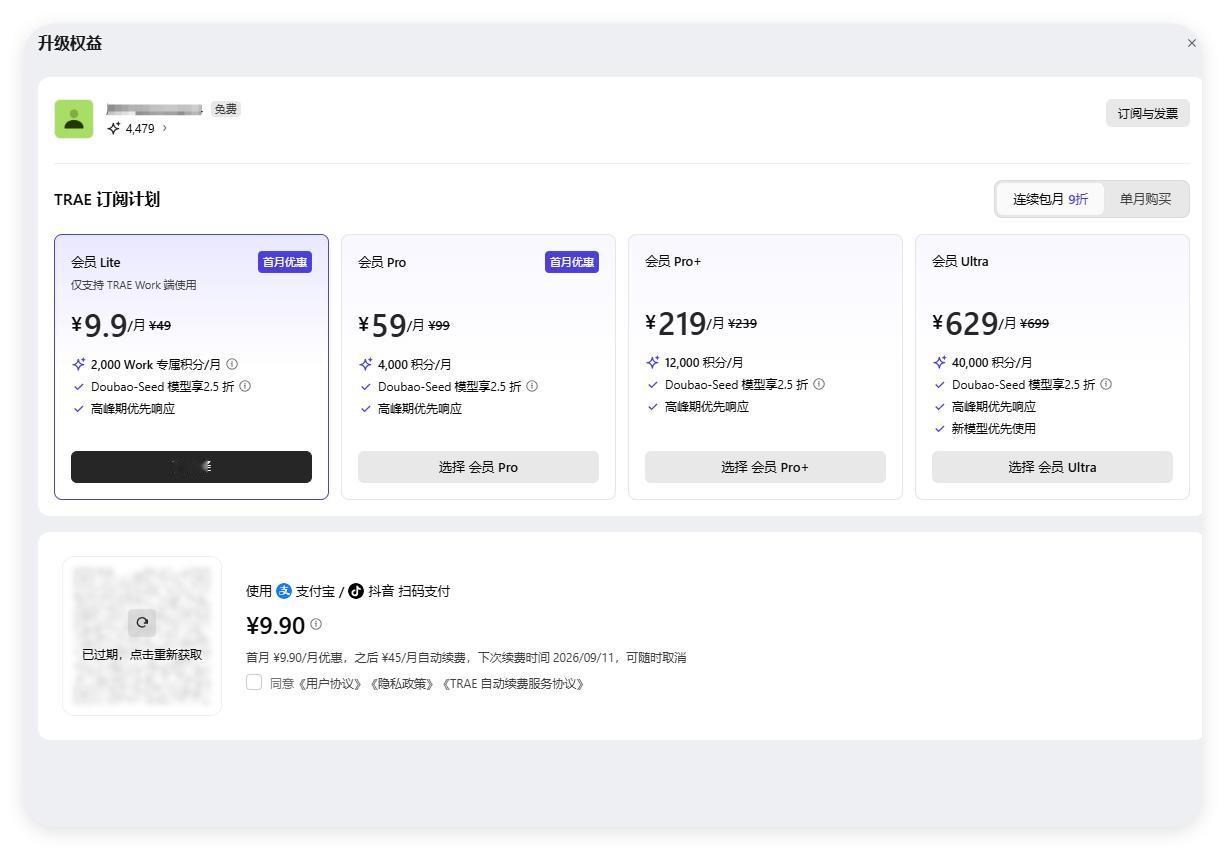Choose 选择 会员 Ultra button
The height and width of the screenshot is (850, 1225).
point(1052,467)
